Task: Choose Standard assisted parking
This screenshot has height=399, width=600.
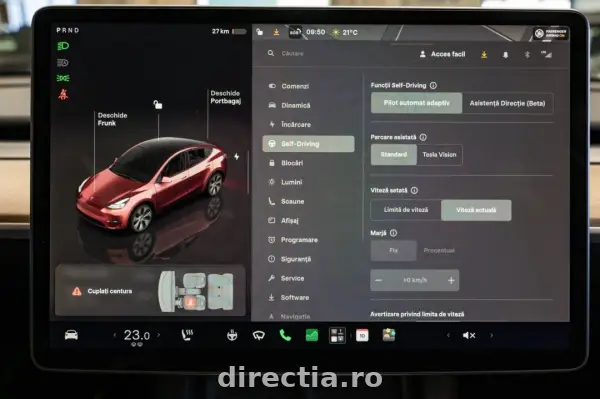Action: coord(394,155)
